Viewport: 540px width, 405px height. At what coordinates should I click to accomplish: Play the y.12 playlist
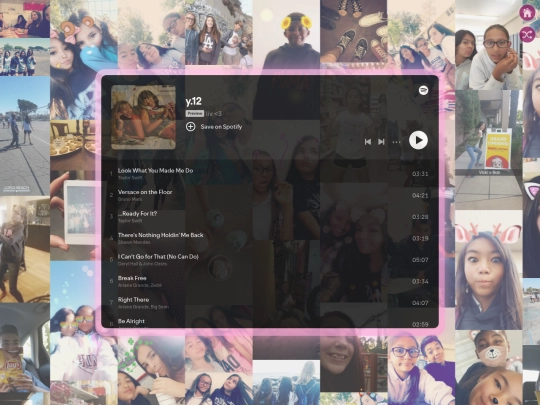418,140
